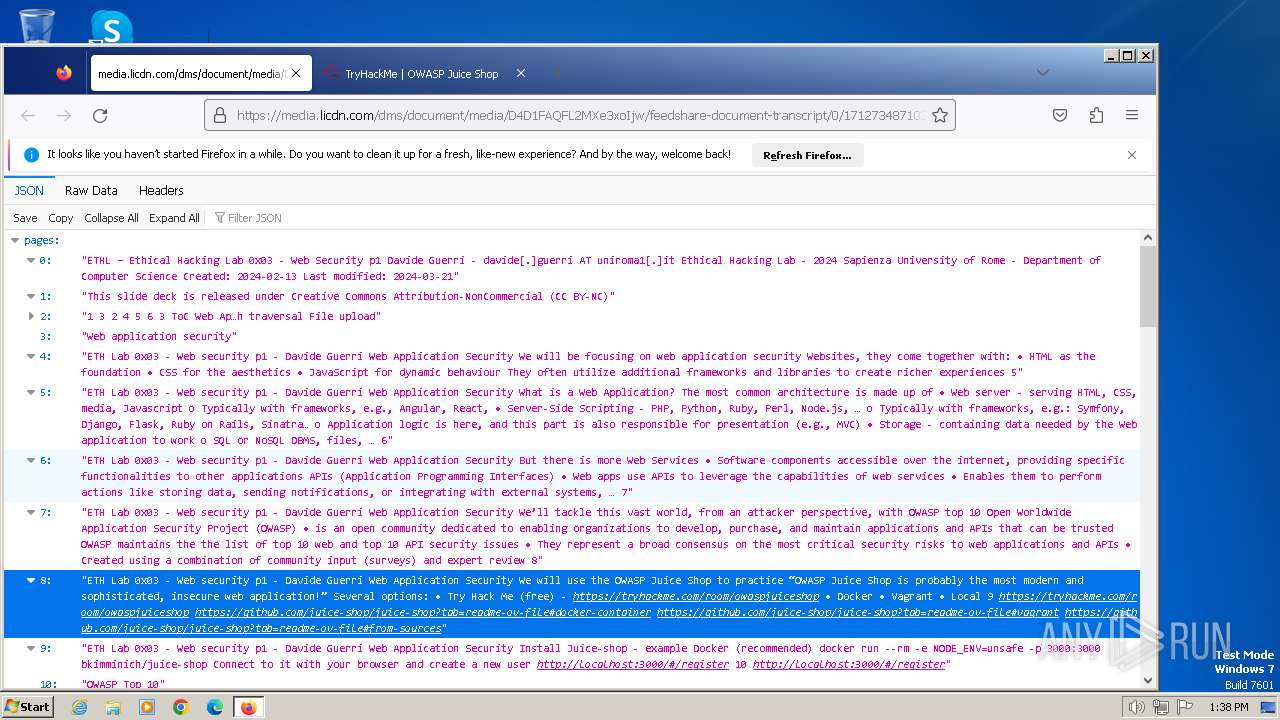Screen dimensions: 1280x720
Task: Open Skype shortcut on the desktop
Action: pyautogui.click(x=110, y=26)
